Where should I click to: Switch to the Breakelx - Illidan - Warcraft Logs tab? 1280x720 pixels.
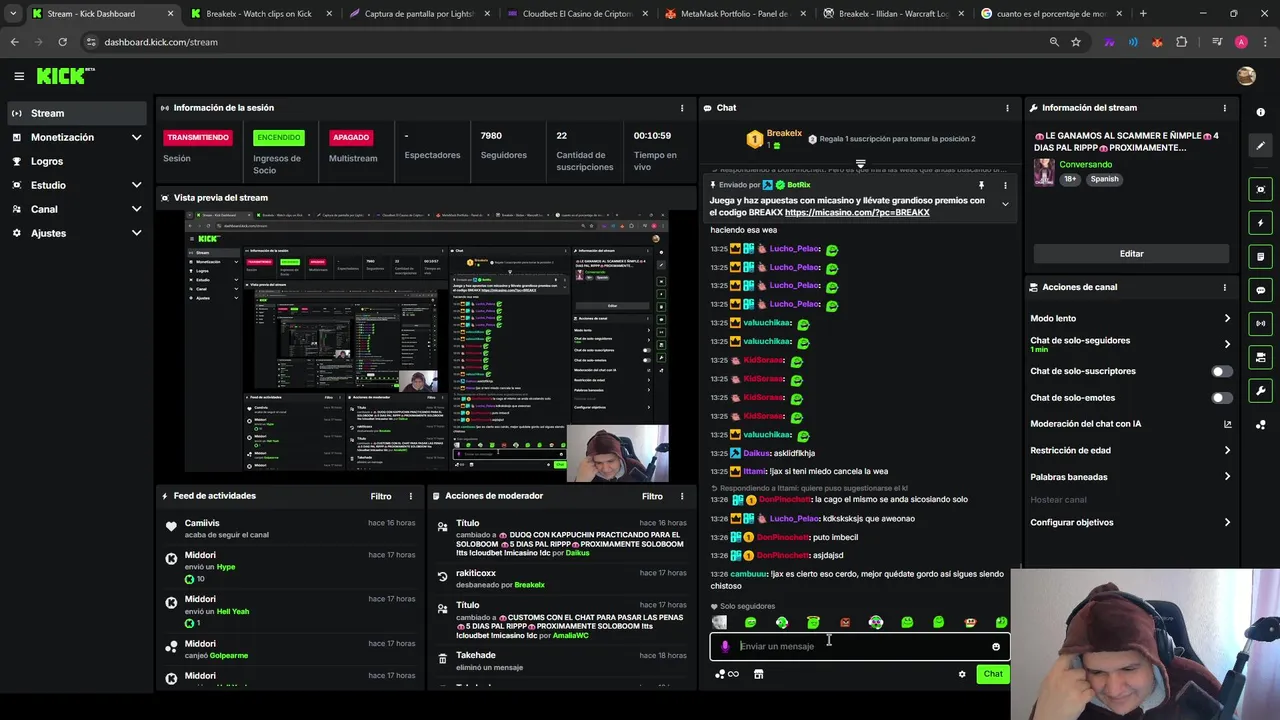[x=893, y=14]
